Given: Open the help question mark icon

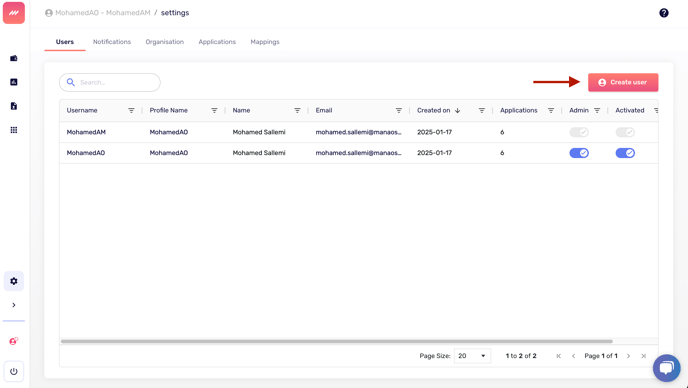Looking at the screenshot, I should [x=664, y=13].
